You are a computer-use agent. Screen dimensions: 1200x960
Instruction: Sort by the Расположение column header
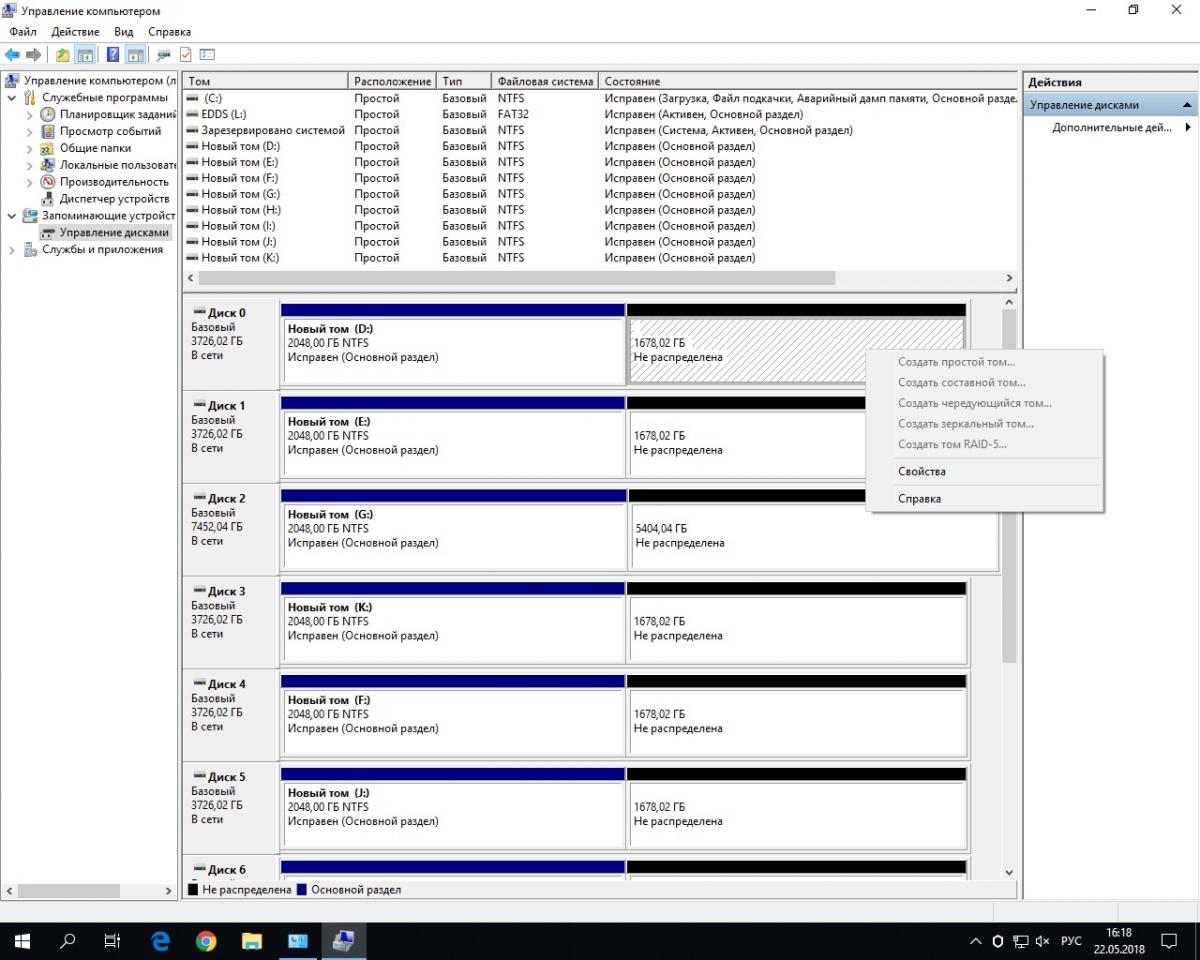point(393,81)
